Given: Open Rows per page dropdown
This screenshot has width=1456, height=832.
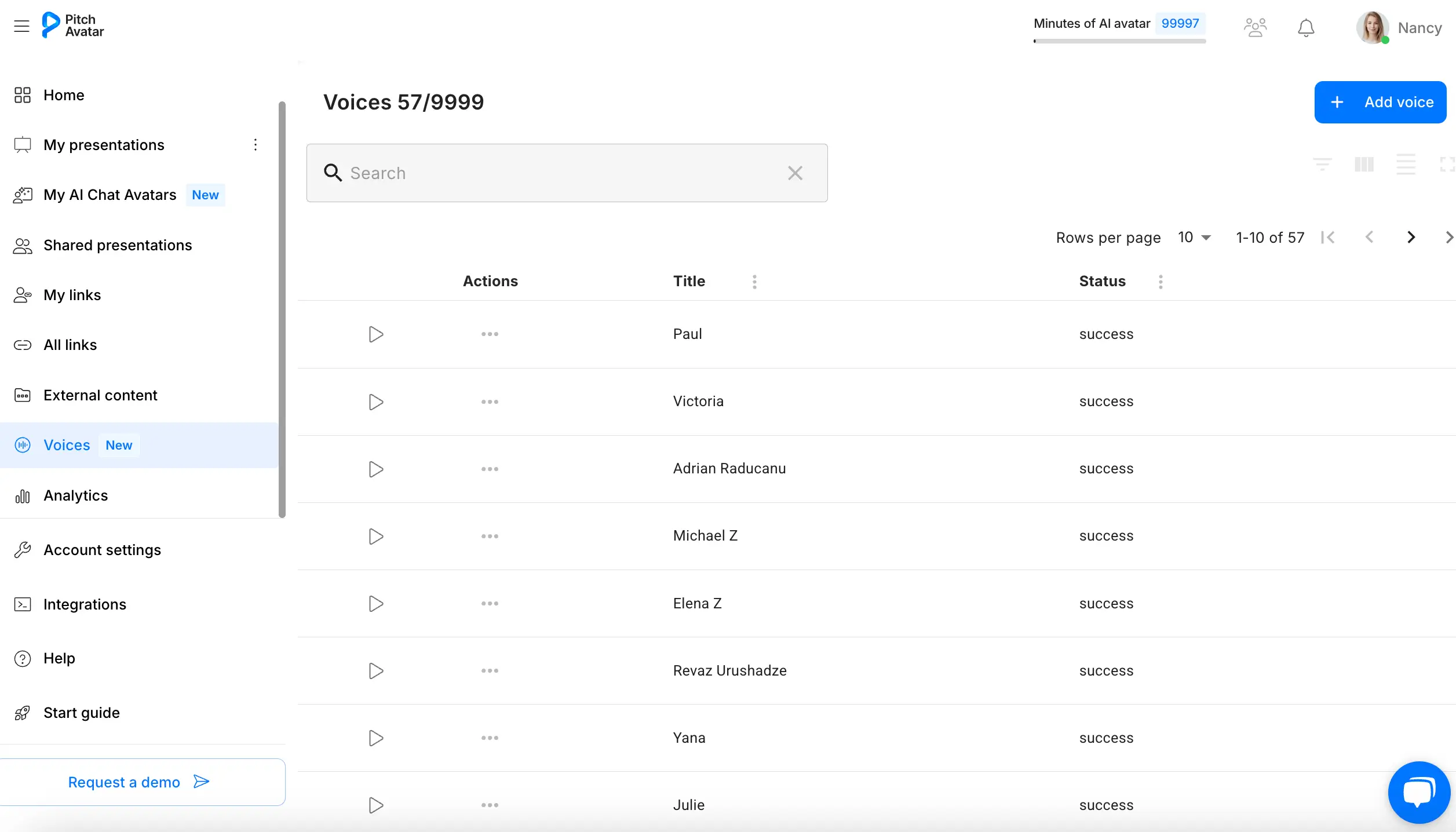Looking at the screenshot, I should click(x=1194, y=238).
